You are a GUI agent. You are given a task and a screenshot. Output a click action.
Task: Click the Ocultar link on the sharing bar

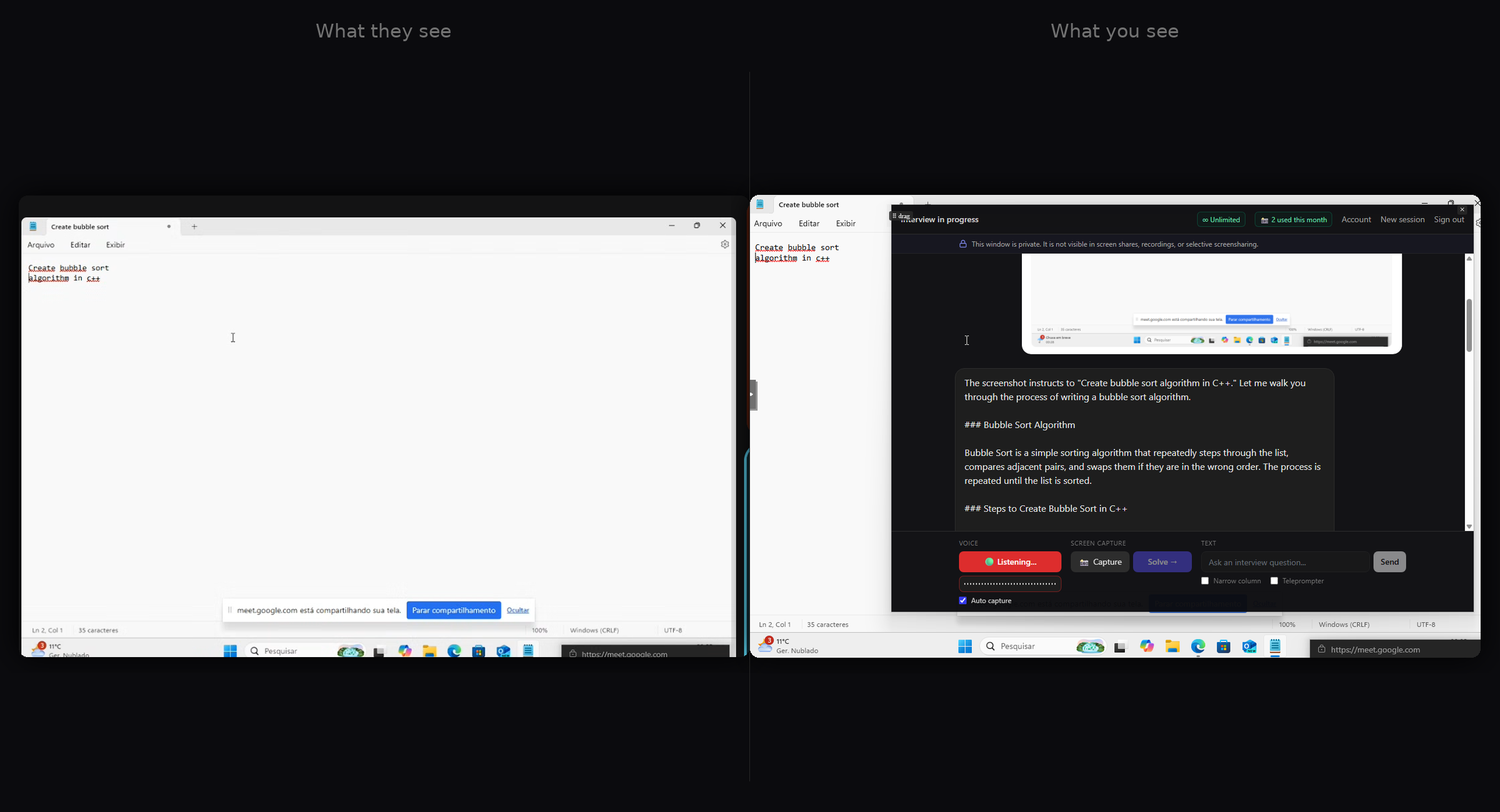coord(518,610)
